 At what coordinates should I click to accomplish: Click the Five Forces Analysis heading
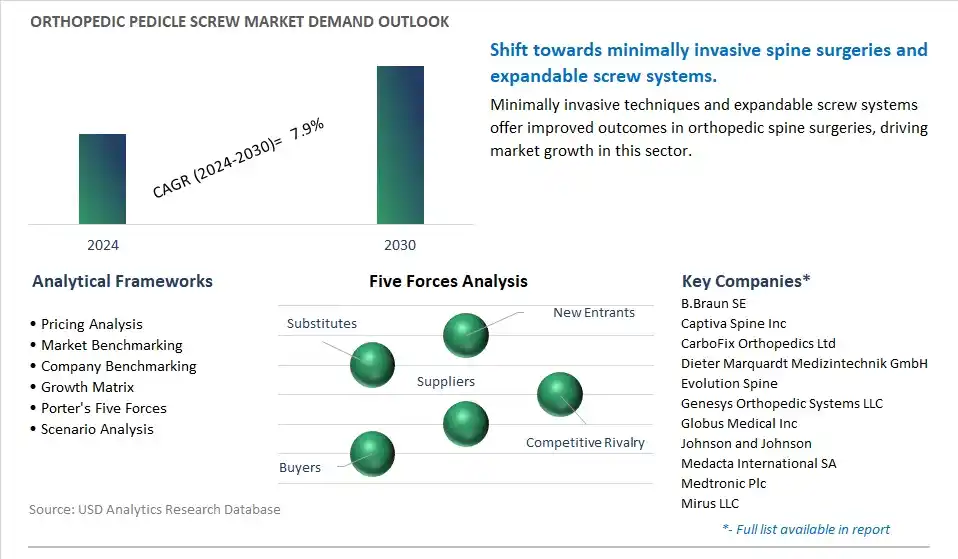point(448,281)
